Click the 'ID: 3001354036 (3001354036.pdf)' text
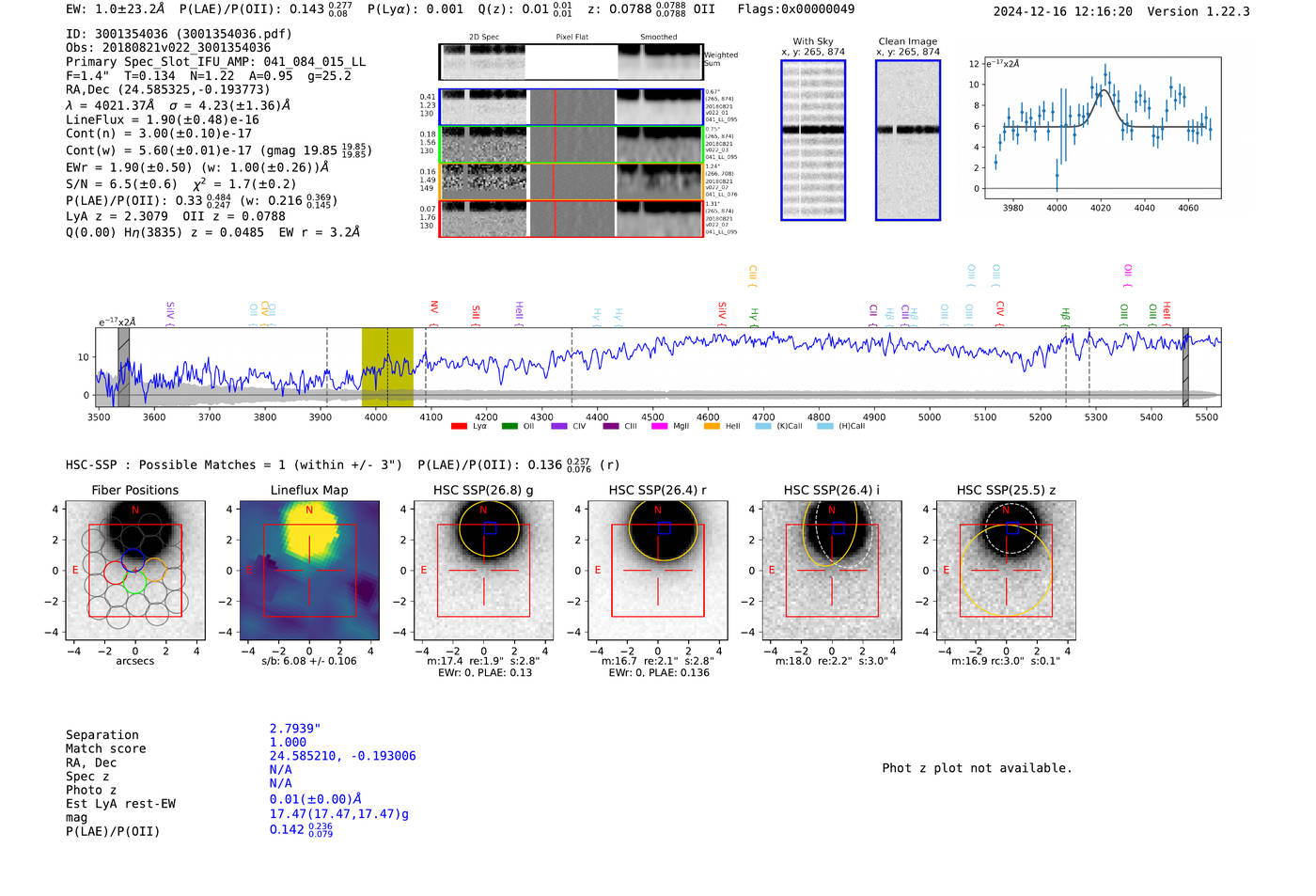This screenshot has width=1316, height=896. 179,34
